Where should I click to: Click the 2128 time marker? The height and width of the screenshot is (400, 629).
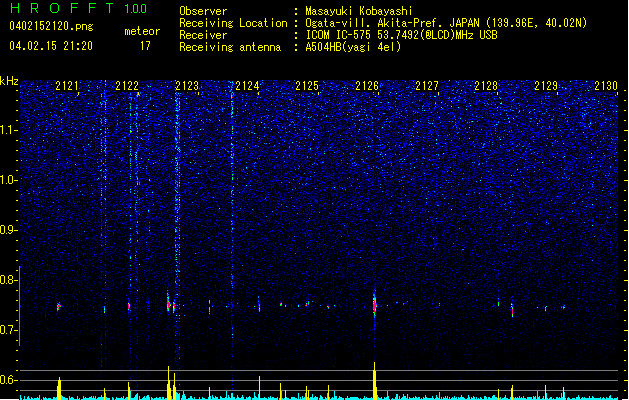point(486,86)
